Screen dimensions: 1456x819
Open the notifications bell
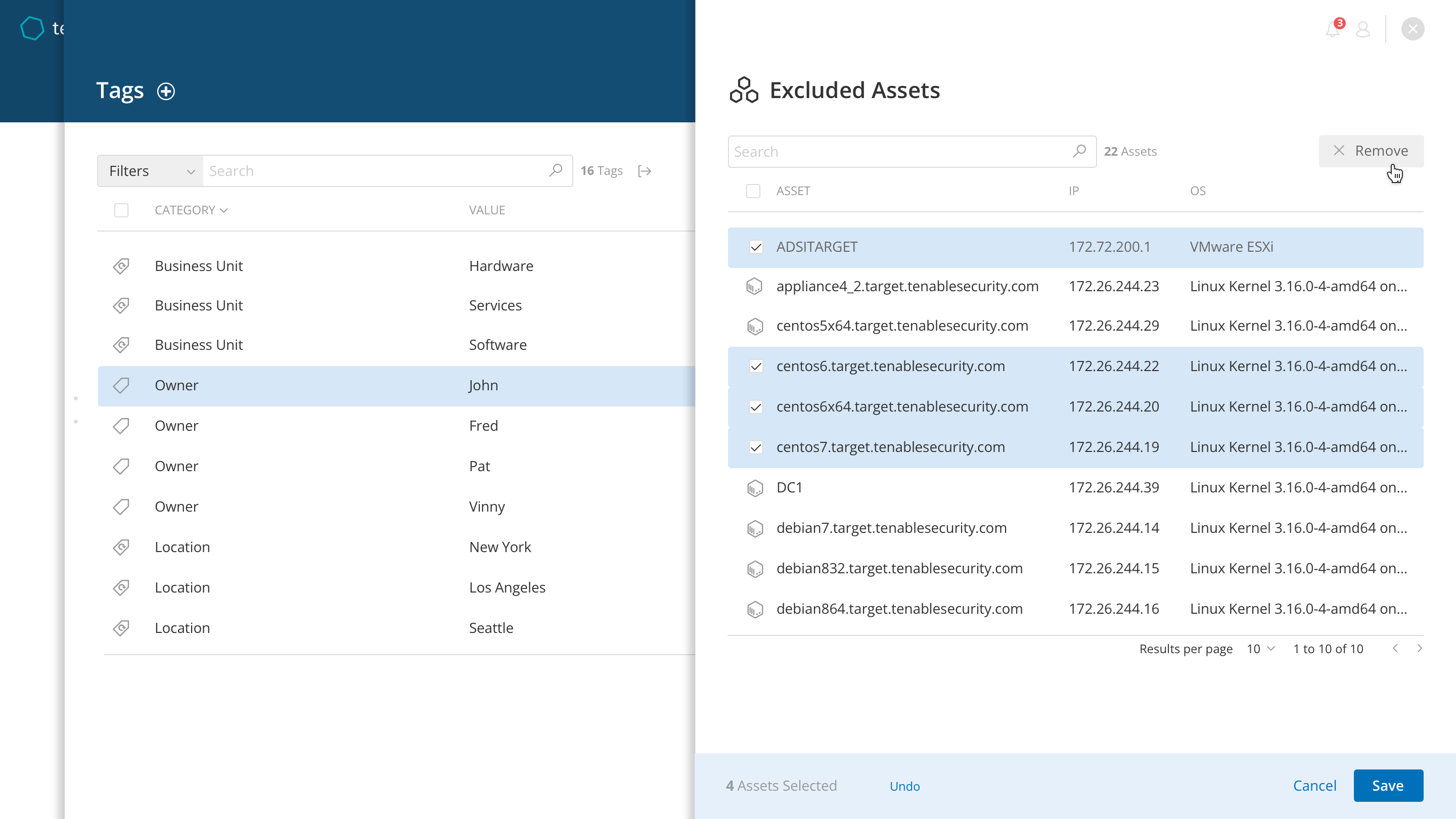click(1332, 29)
